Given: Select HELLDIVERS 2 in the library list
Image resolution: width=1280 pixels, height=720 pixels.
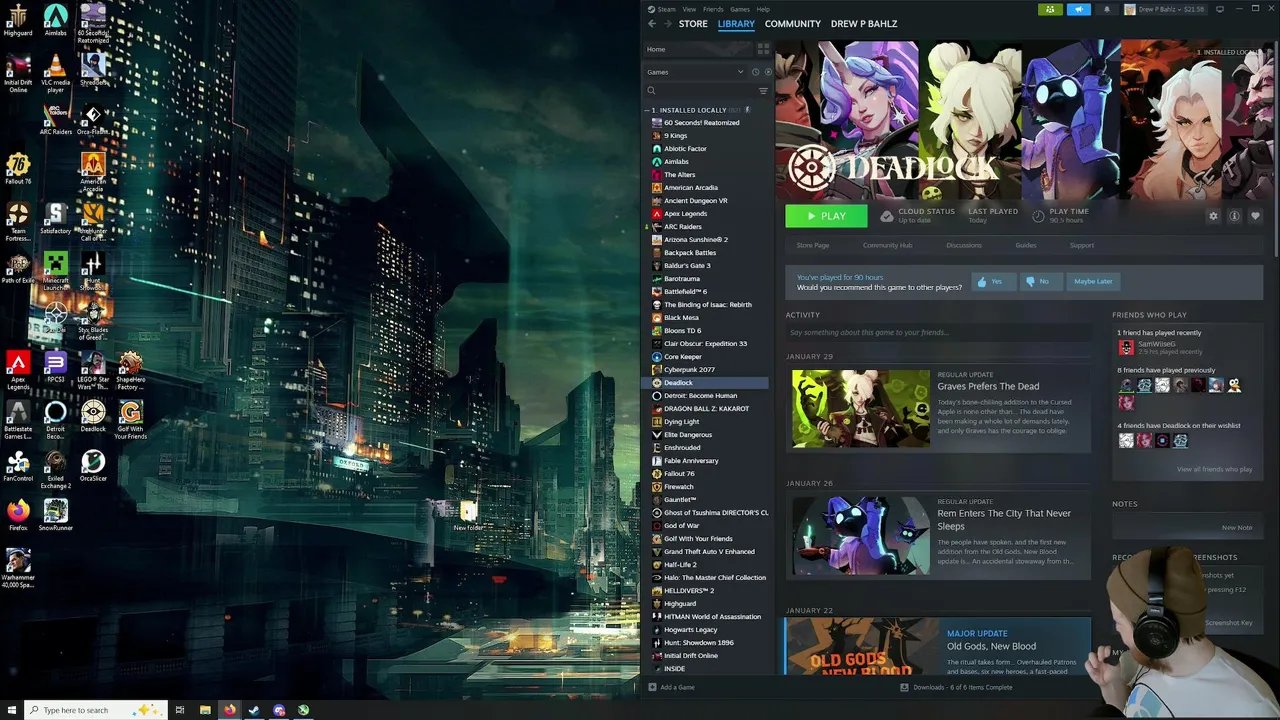Looking at the screenshot, I should (x=689, y=591).
